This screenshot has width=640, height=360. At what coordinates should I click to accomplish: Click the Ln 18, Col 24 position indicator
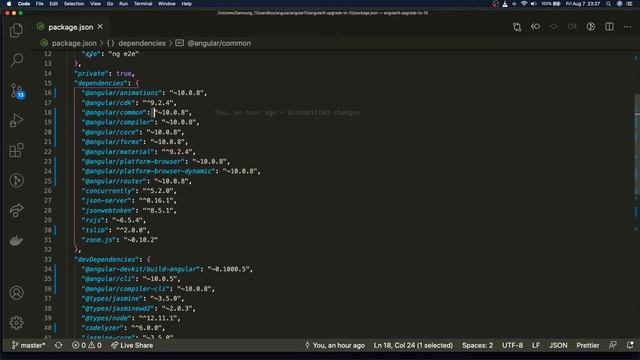click(413, 345)
